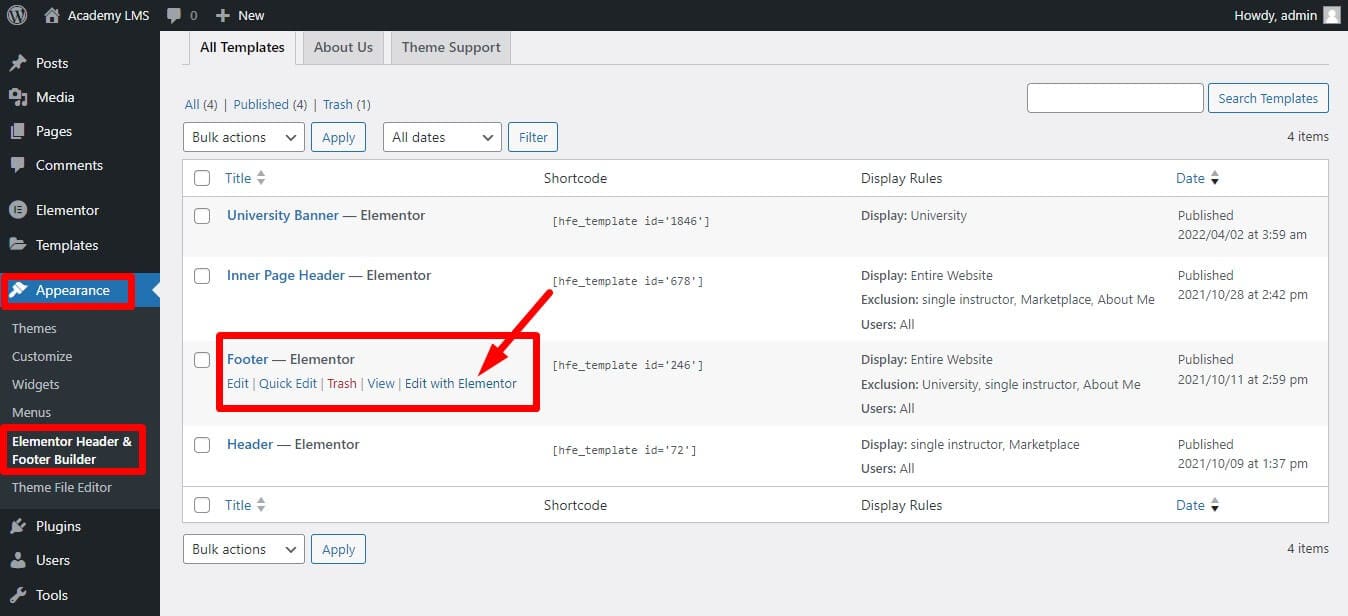Click the Posts pin icon in sidebar
The image size is (1348, 616).
point(18,63)
